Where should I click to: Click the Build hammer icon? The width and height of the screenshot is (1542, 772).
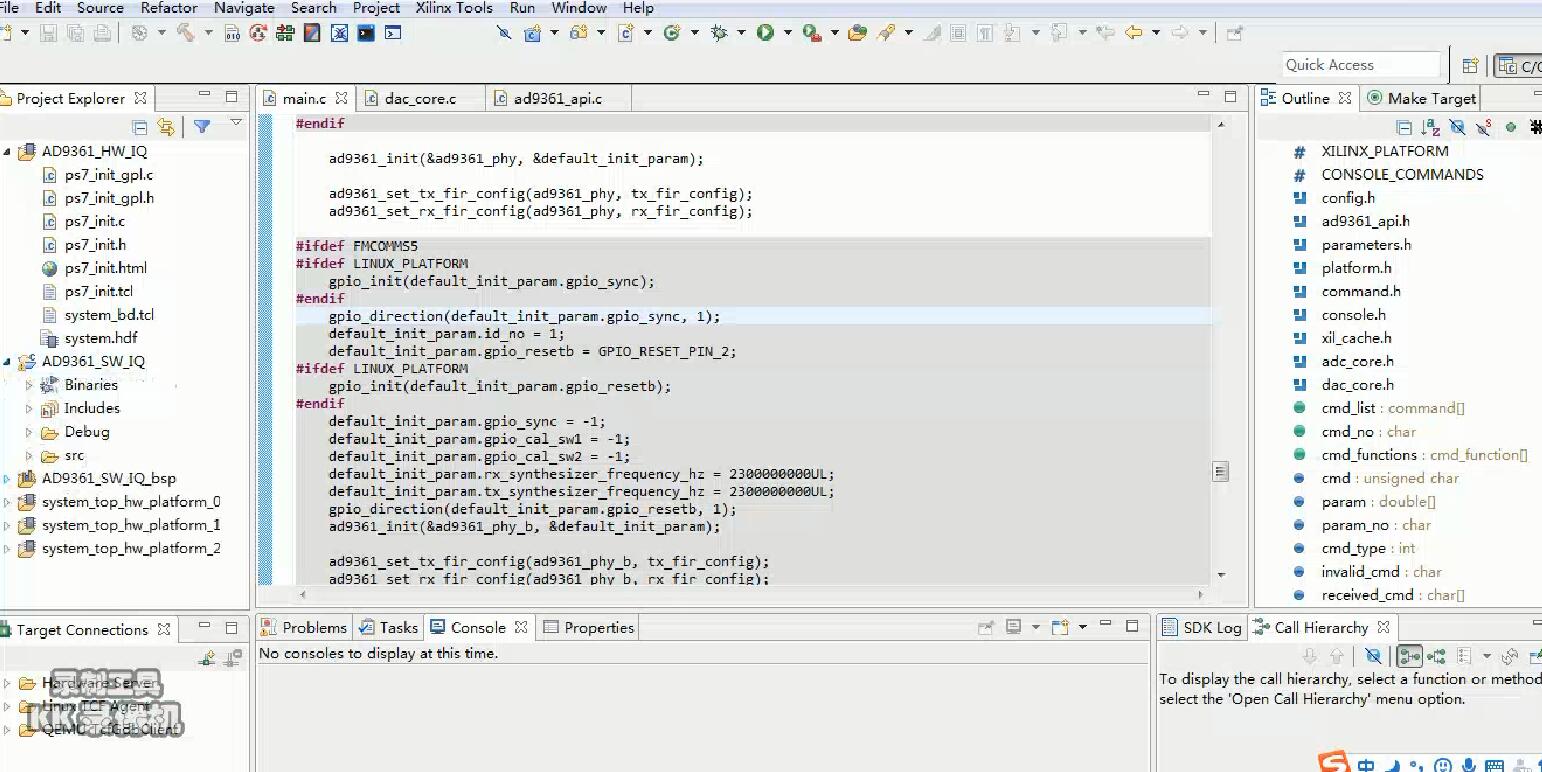pyautogui.click(x=186, y=32)
